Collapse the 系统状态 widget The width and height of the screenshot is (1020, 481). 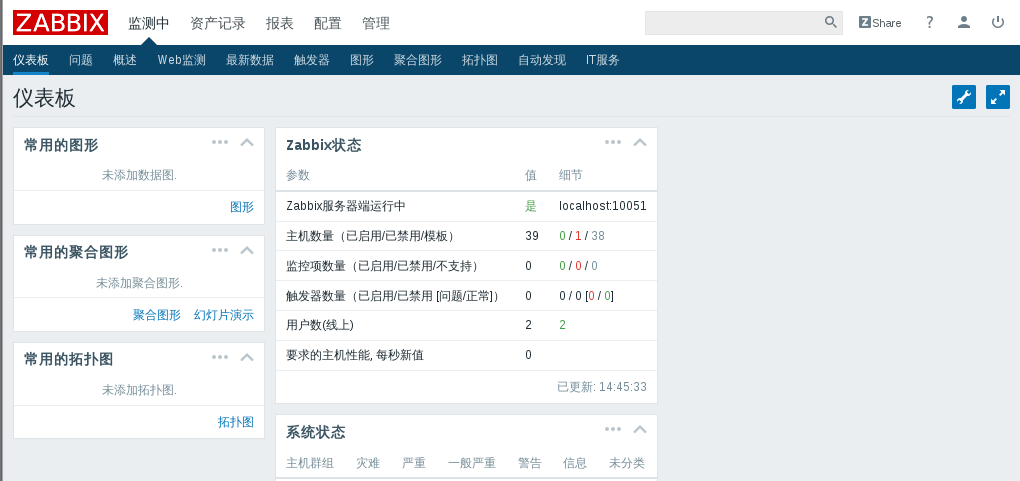coord(640,429)
